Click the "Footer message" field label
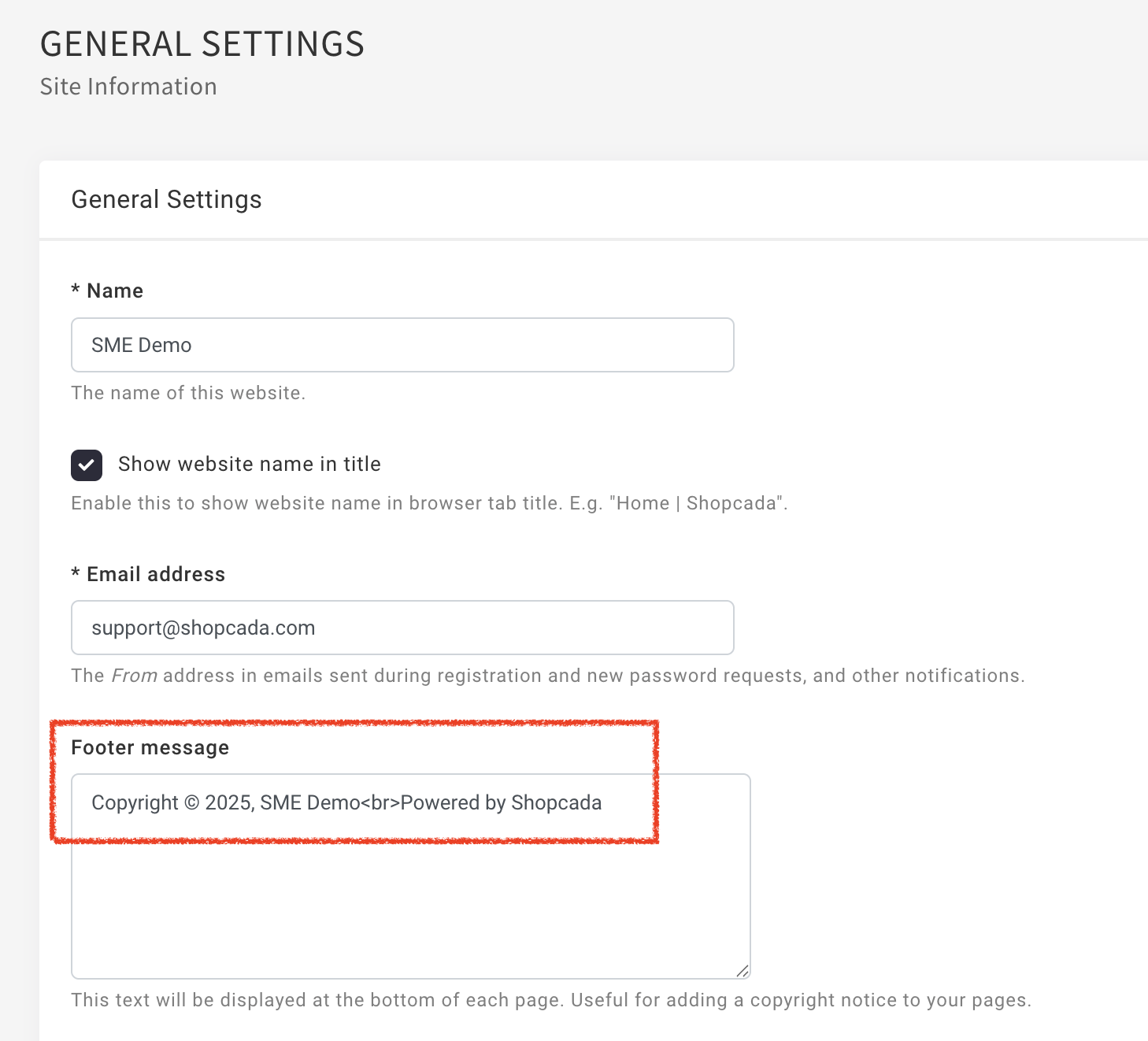1148x1041 pixels. coord(150,748)
